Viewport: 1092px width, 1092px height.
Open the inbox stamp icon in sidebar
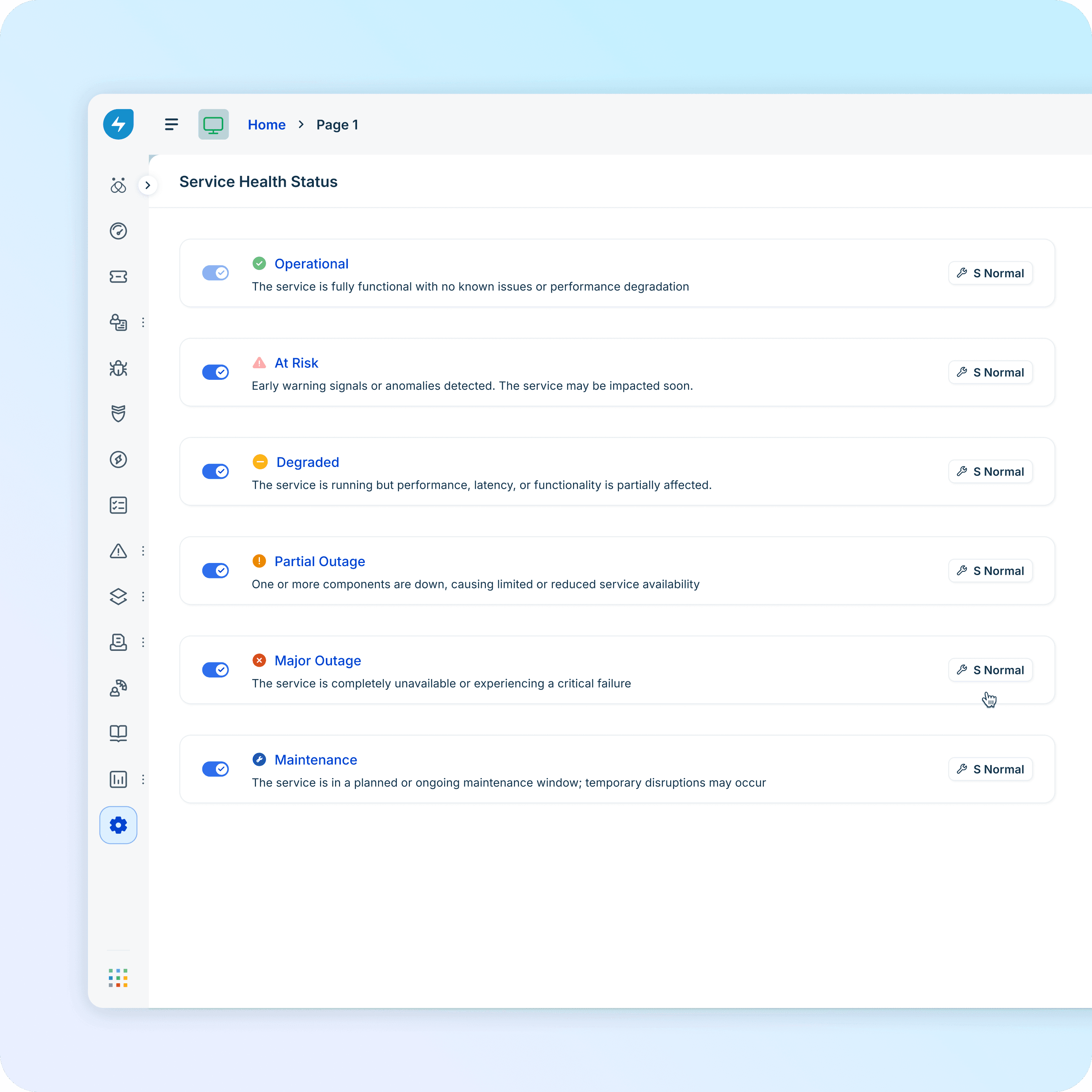click(118, 643)
